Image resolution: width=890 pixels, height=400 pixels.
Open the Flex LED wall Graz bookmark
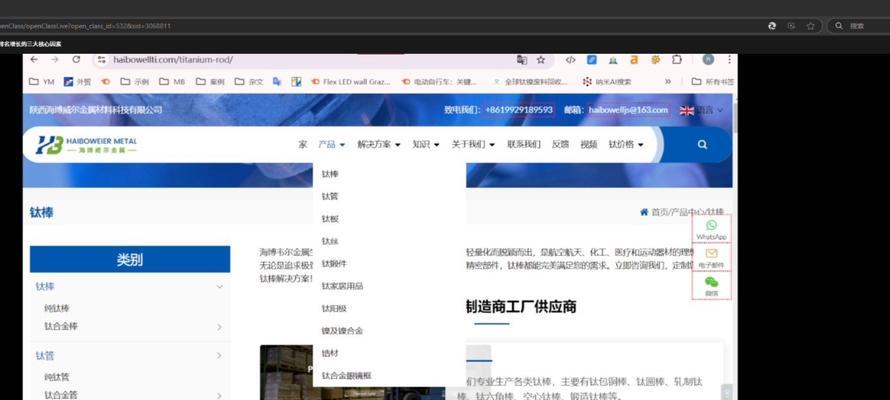tap(351, 82)
